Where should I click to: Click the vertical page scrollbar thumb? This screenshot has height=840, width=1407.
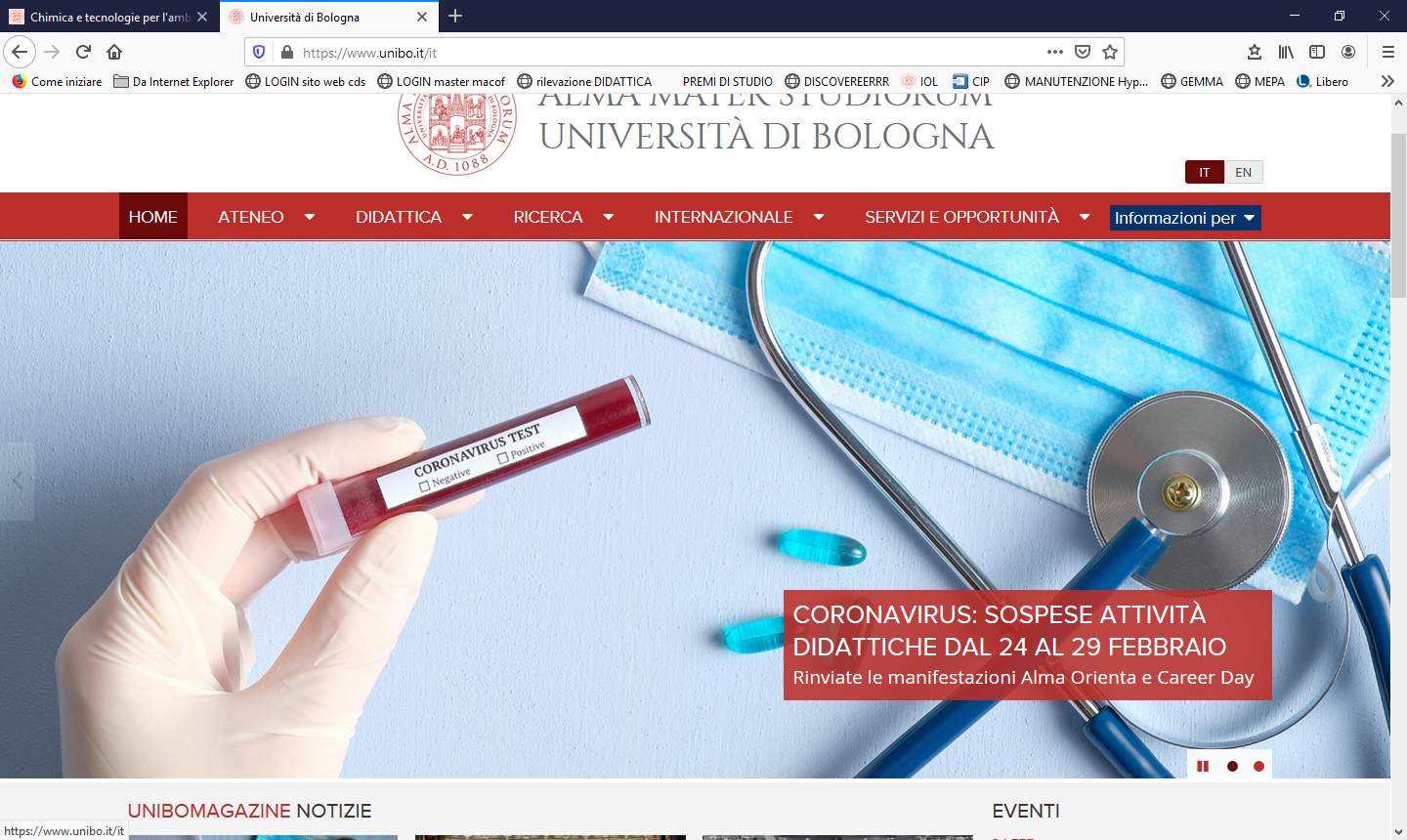pos(1398,215)
